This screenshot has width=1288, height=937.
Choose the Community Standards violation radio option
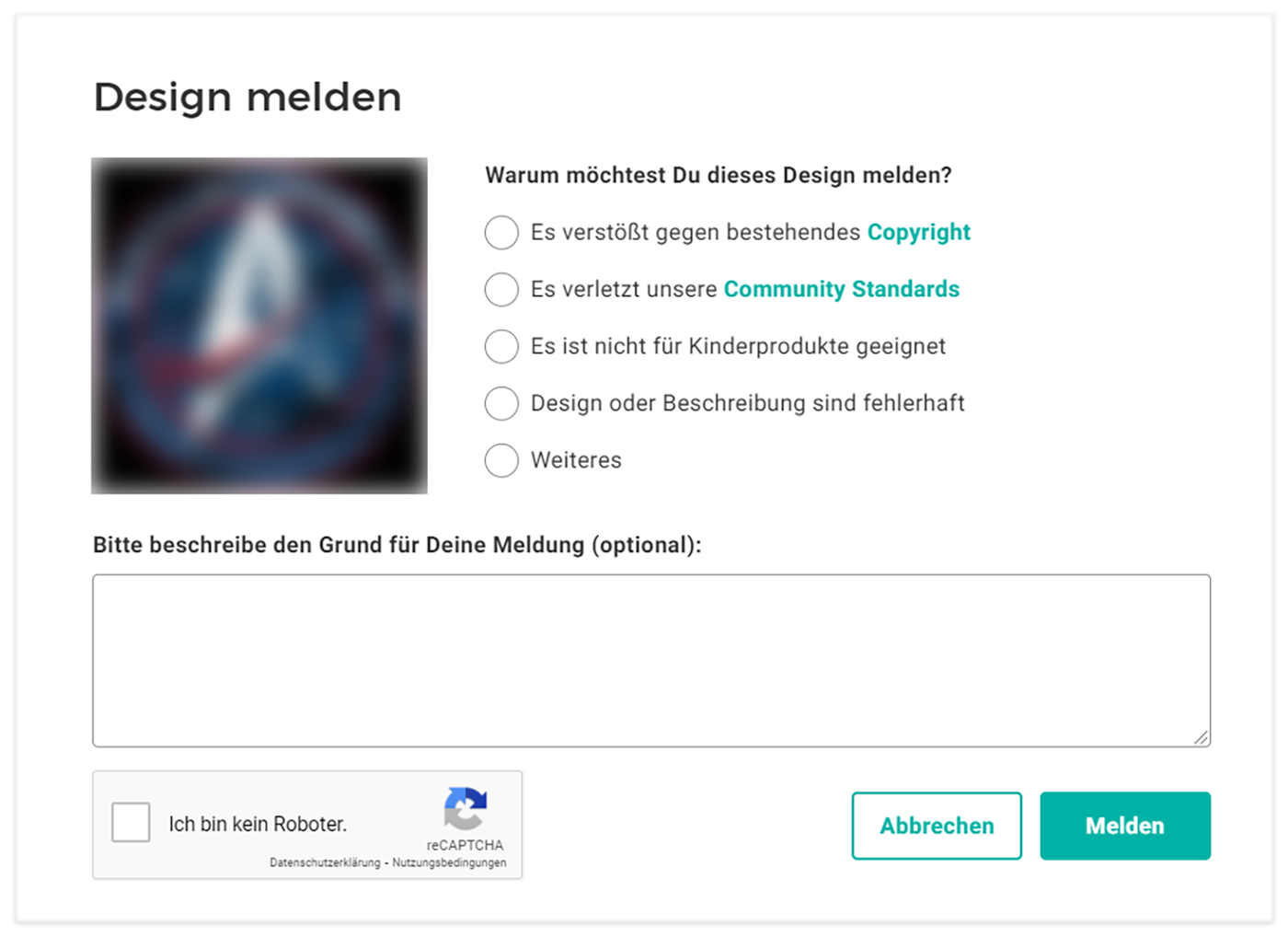point(501,290)
